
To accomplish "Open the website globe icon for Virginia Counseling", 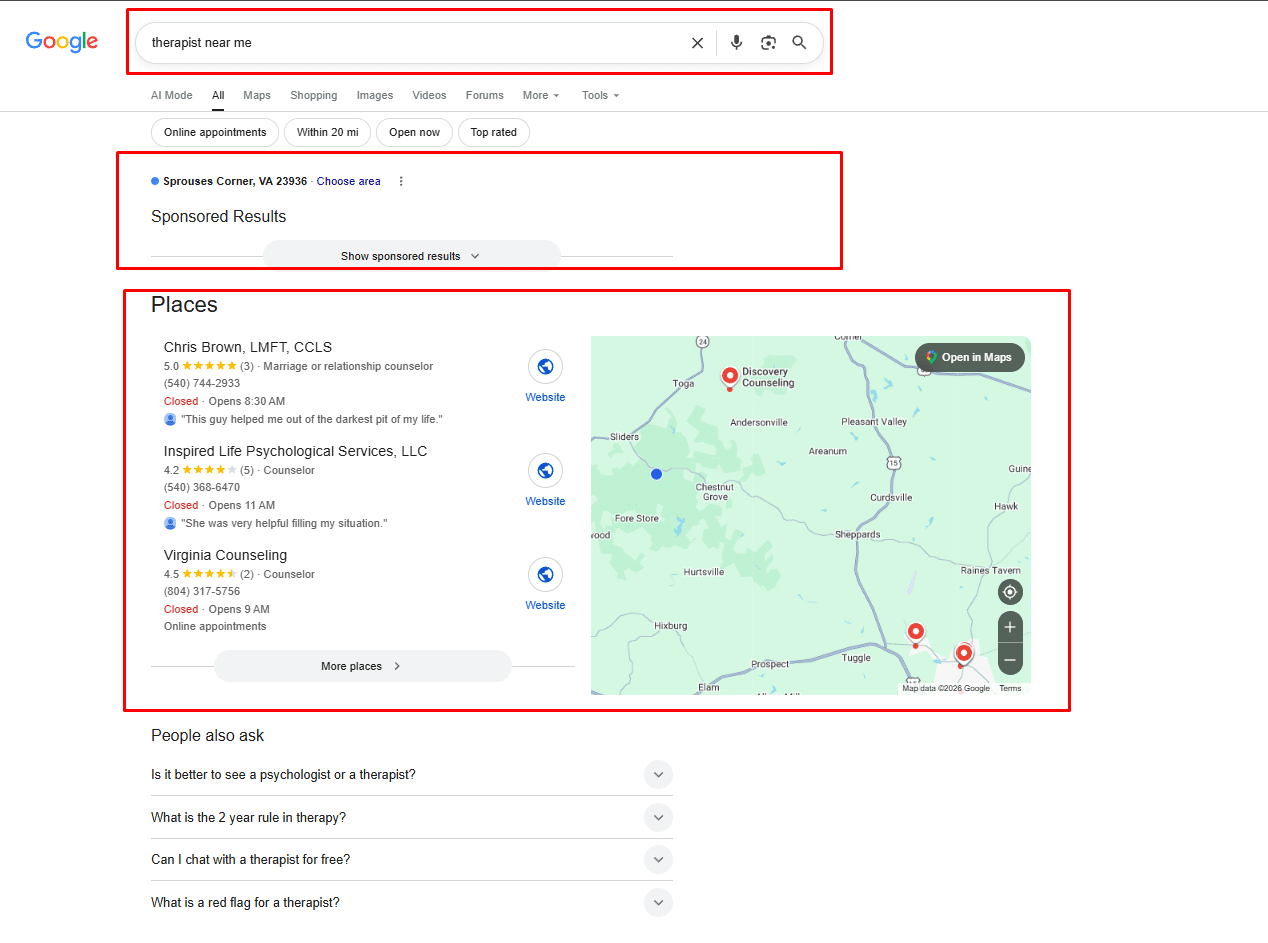I will pos(545,575).
